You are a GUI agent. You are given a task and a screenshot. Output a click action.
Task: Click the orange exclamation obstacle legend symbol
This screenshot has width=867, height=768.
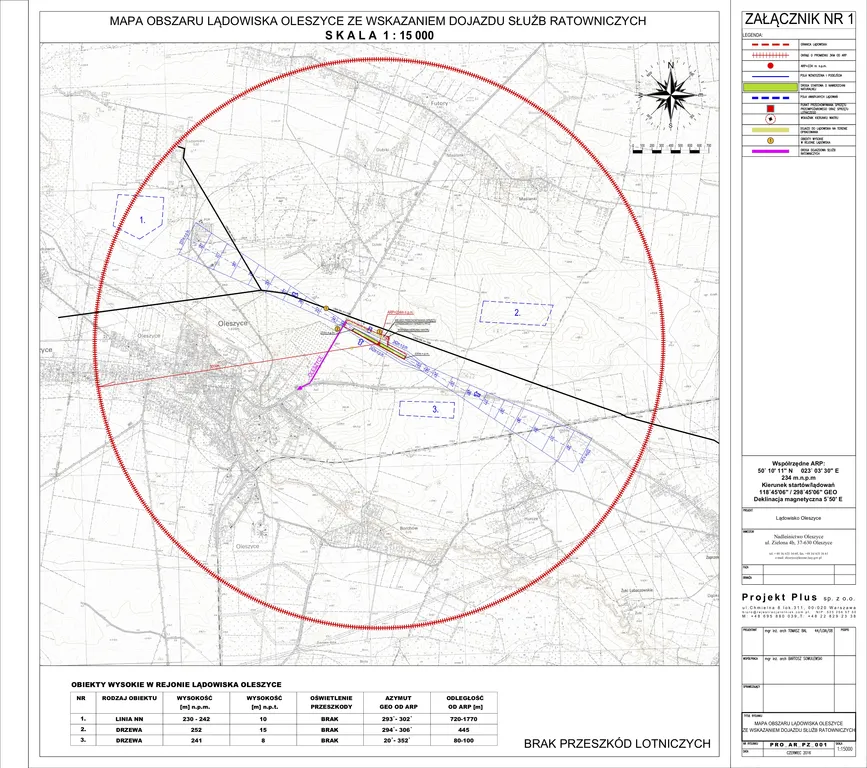click(x=770, y=140)
